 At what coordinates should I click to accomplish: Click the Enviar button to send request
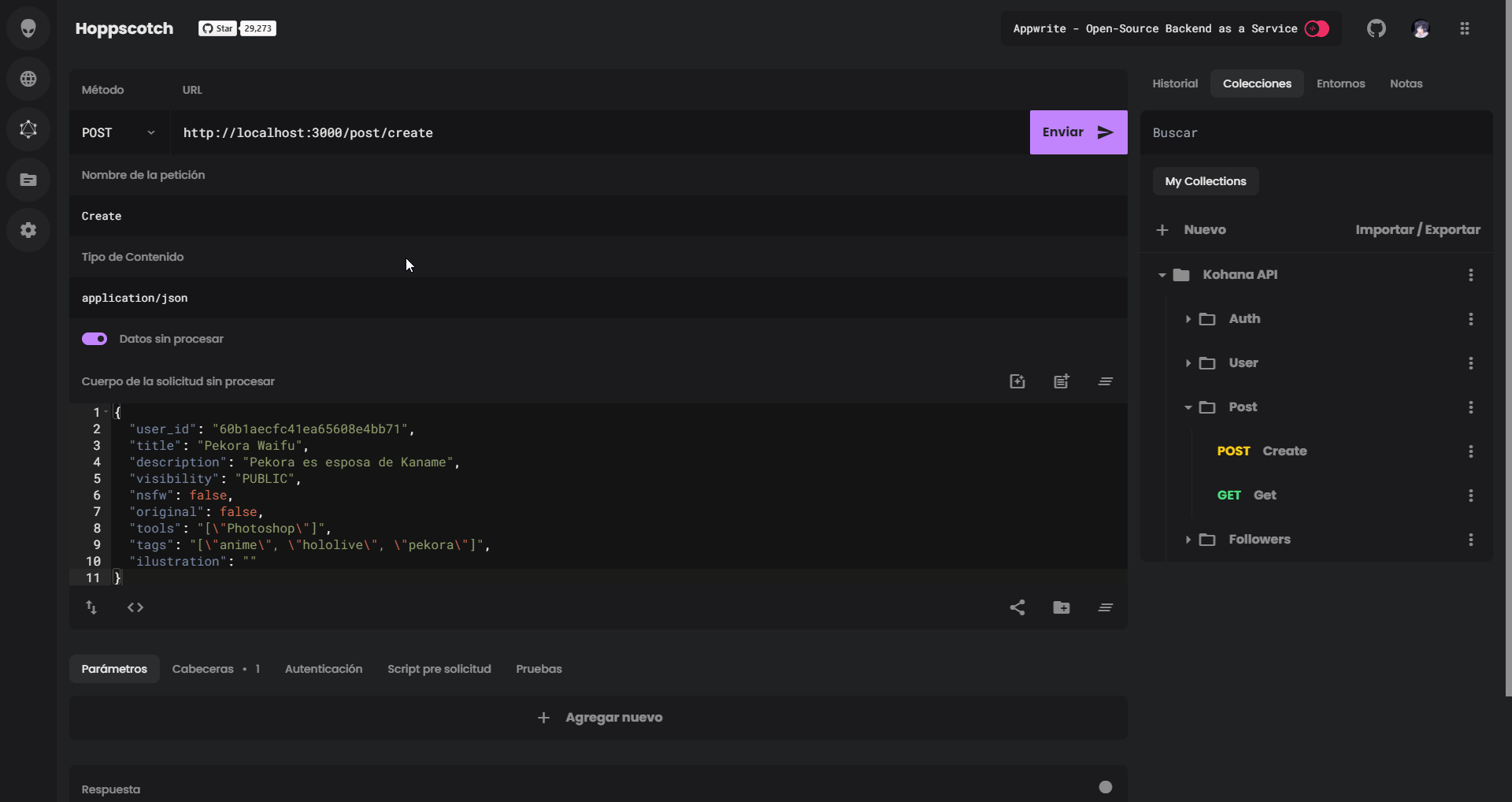[1078, 132]
